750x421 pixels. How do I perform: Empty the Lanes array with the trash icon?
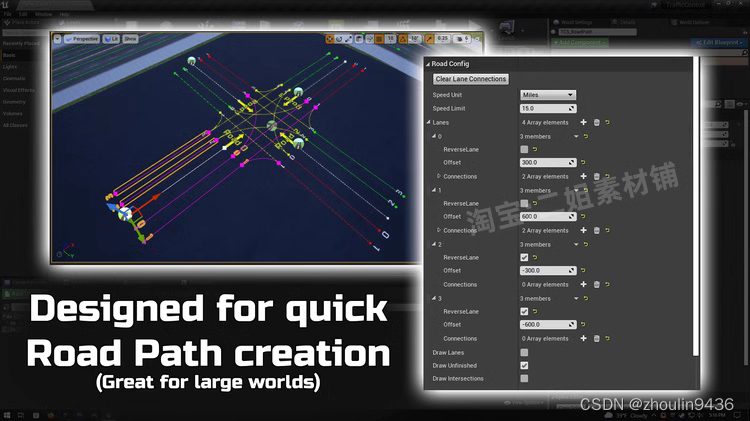point(596,122)
